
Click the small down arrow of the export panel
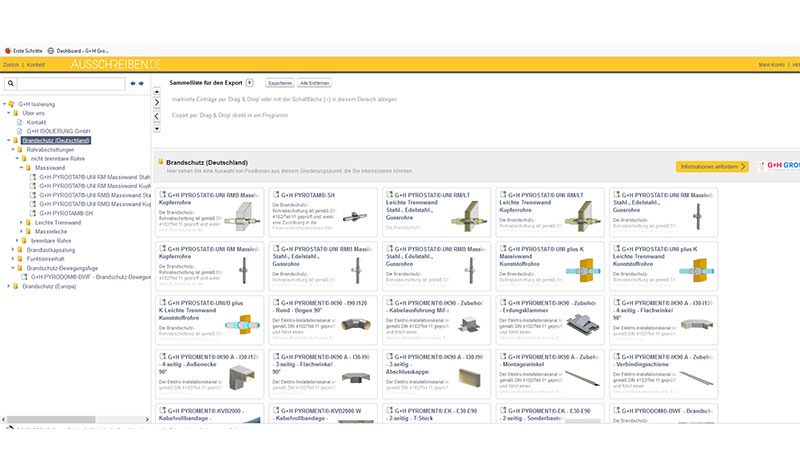point(157,129)
